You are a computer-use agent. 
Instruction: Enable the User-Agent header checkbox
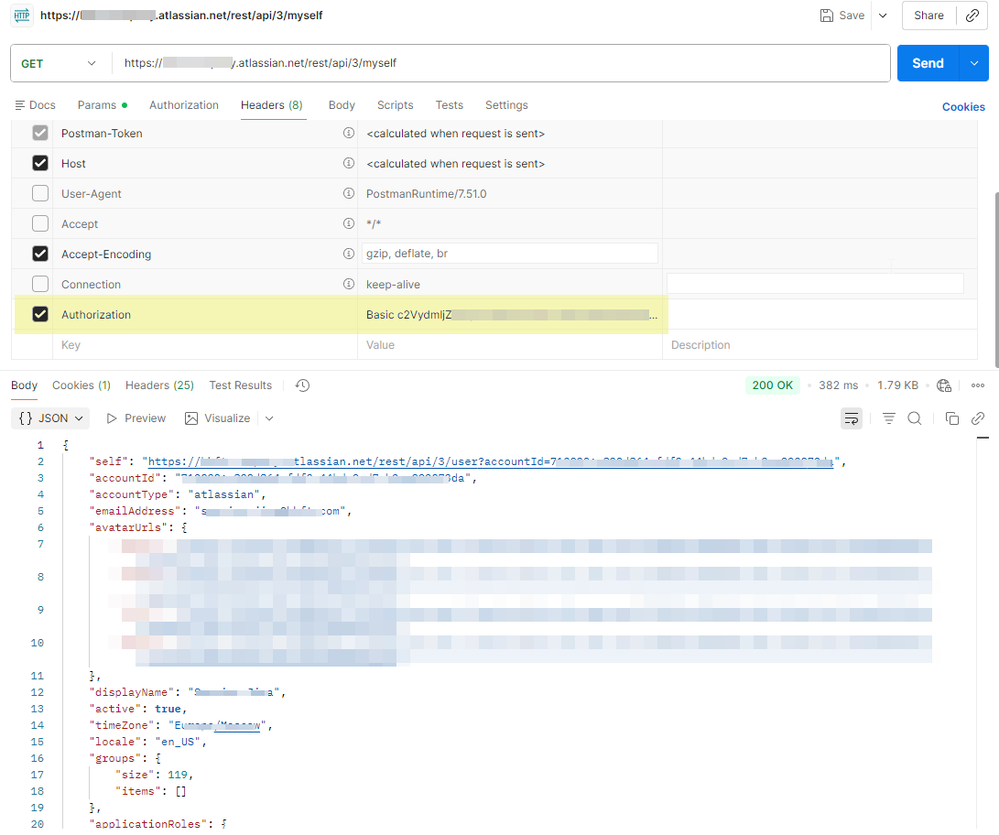[x=40, y=193]
